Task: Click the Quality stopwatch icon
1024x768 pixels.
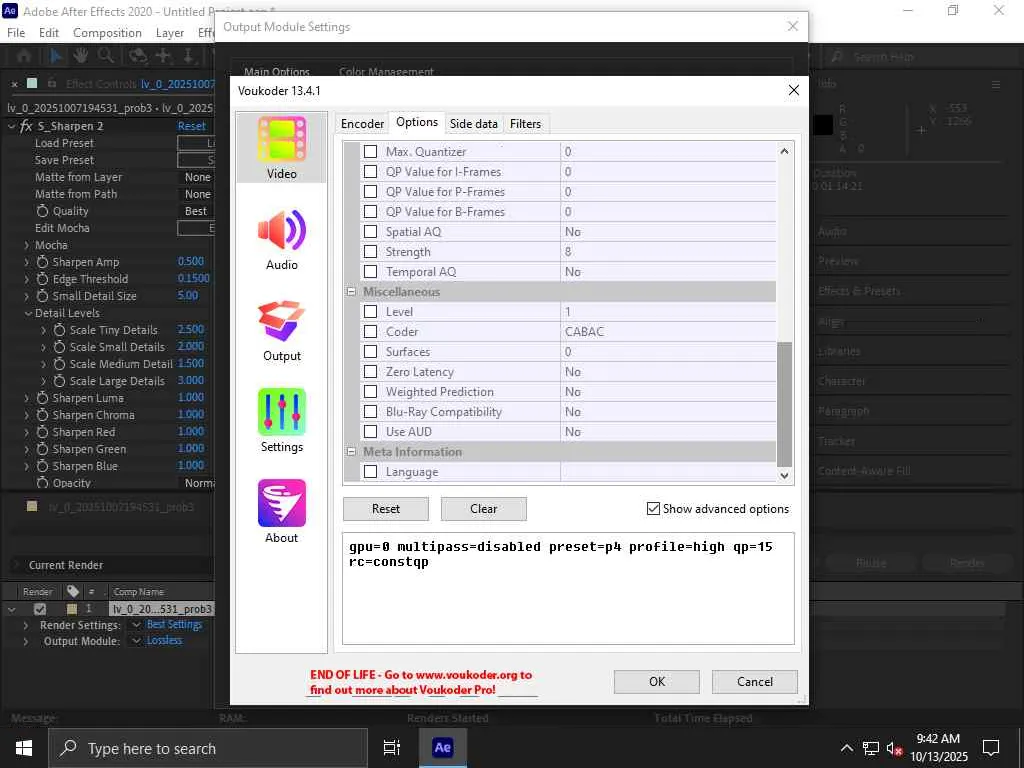Action: (x=42, y=211)
